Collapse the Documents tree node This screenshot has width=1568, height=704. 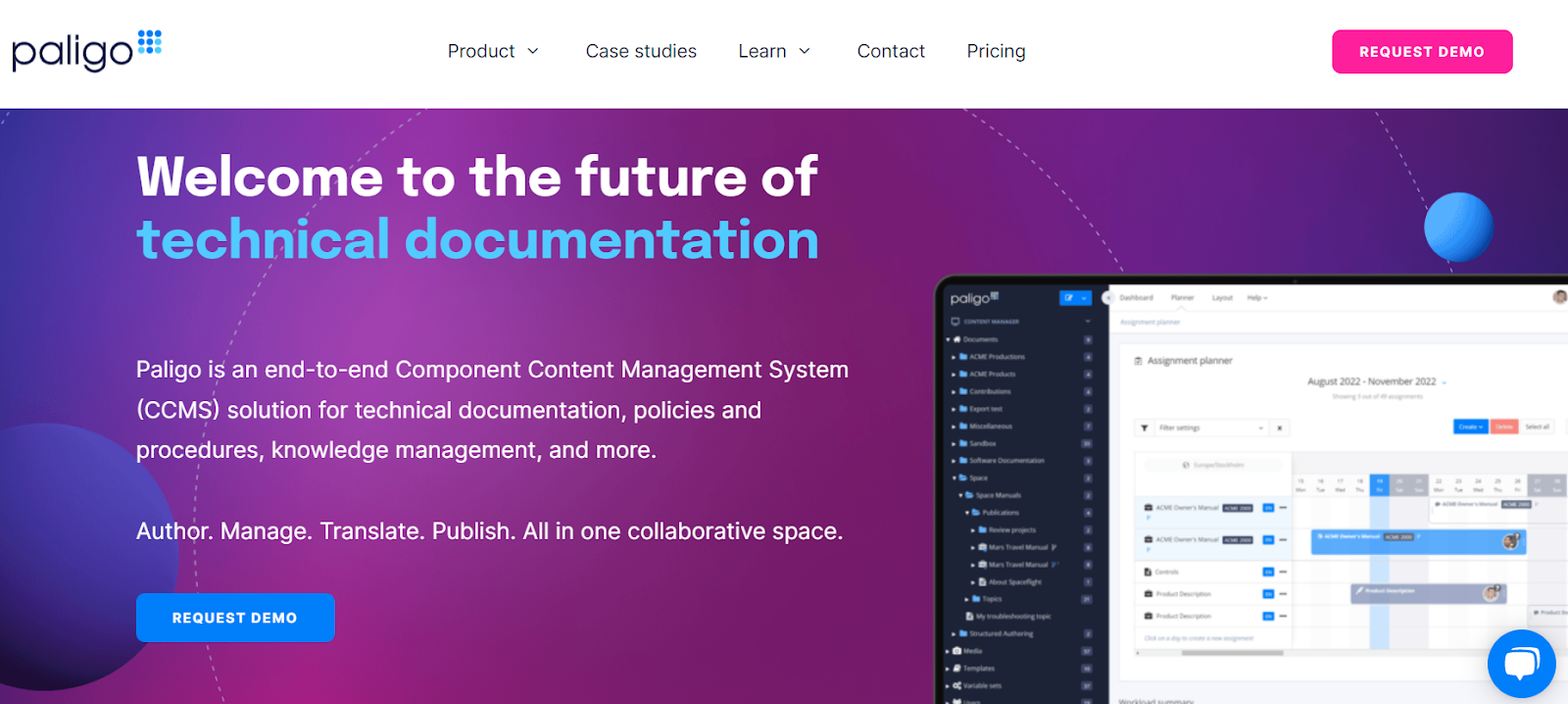(x=949, y=339)
